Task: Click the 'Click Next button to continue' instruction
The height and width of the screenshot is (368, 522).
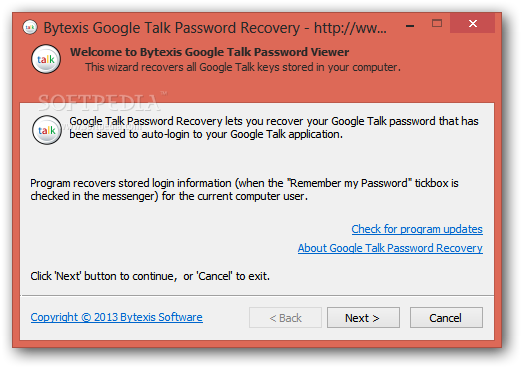Action: point(150,276)
